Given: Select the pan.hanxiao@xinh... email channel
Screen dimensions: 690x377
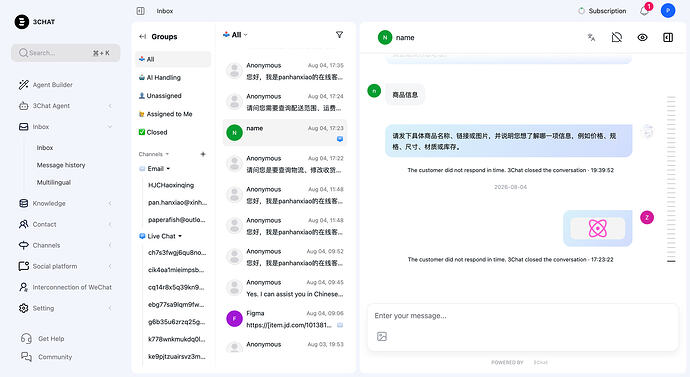Looking at the screenshot, I should click(177, 202).
